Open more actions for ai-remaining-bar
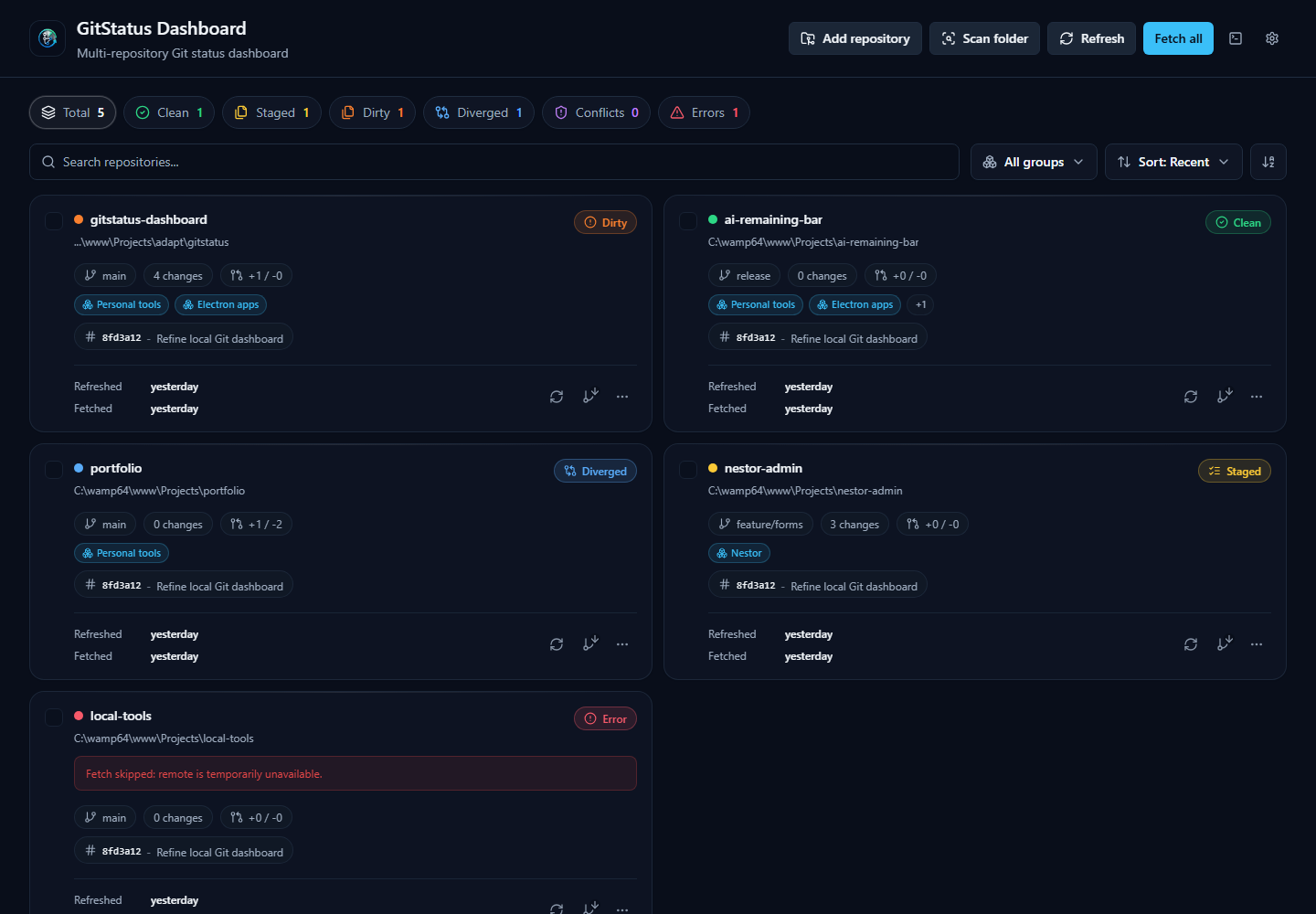The height and width of the screenshot is (914, 1316). pyautogui.click(x=1257, y=397)
